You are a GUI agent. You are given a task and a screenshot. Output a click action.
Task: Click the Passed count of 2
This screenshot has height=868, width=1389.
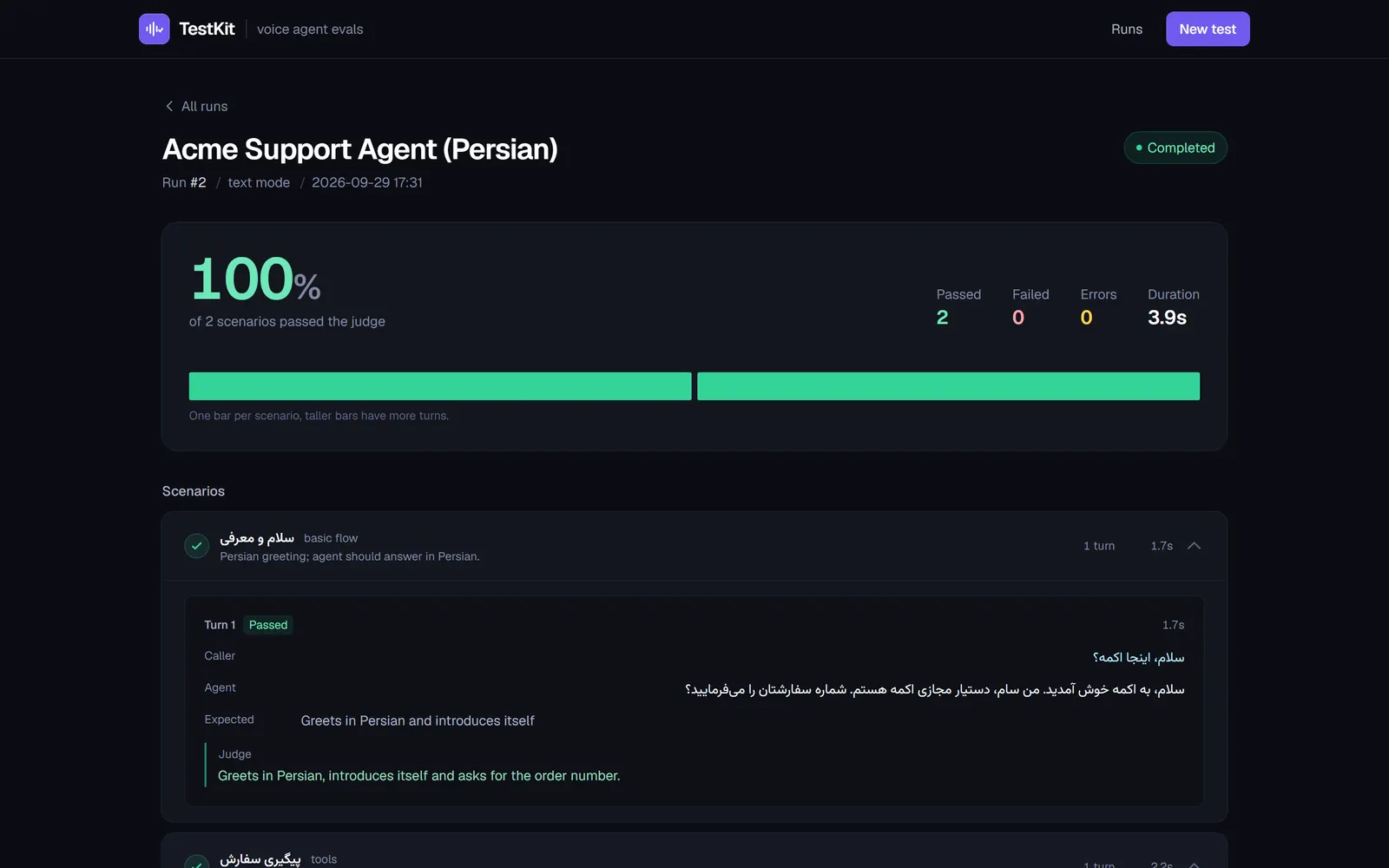click(x=943, y=318)
